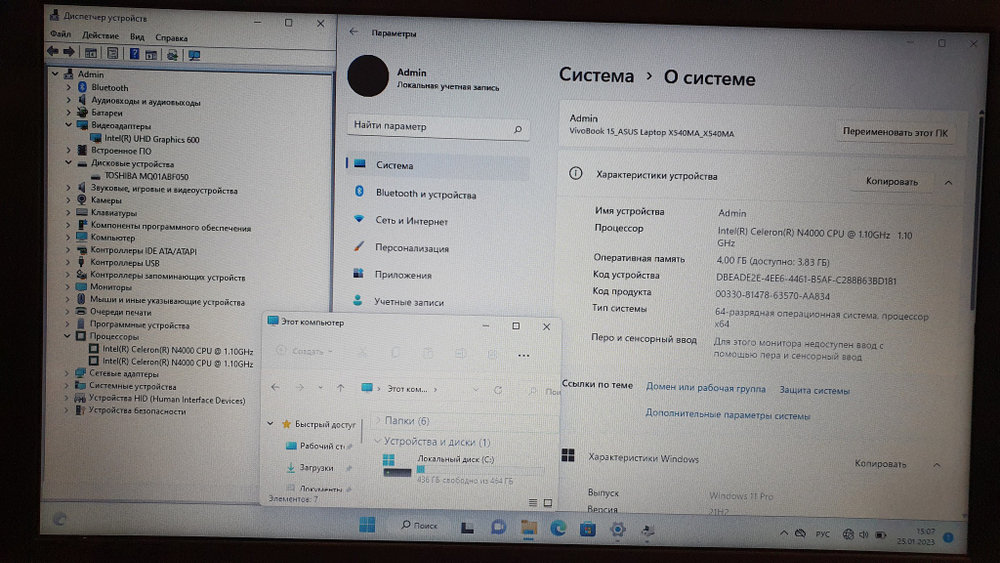Copy device characteristics with Копировать button
Image resolution: width=1000 pixels, height=563 pixels.
tap(892, 181)
